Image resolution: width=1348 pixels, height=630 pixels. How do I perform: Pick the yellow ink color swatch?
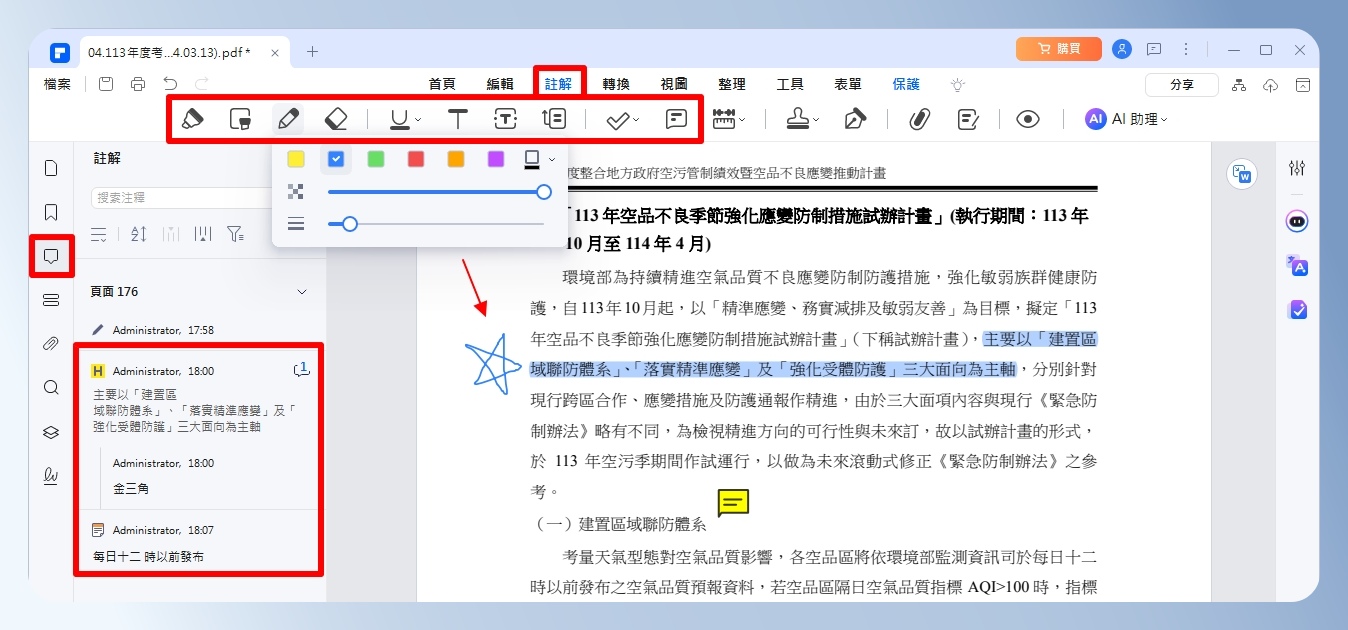(296, 158)
